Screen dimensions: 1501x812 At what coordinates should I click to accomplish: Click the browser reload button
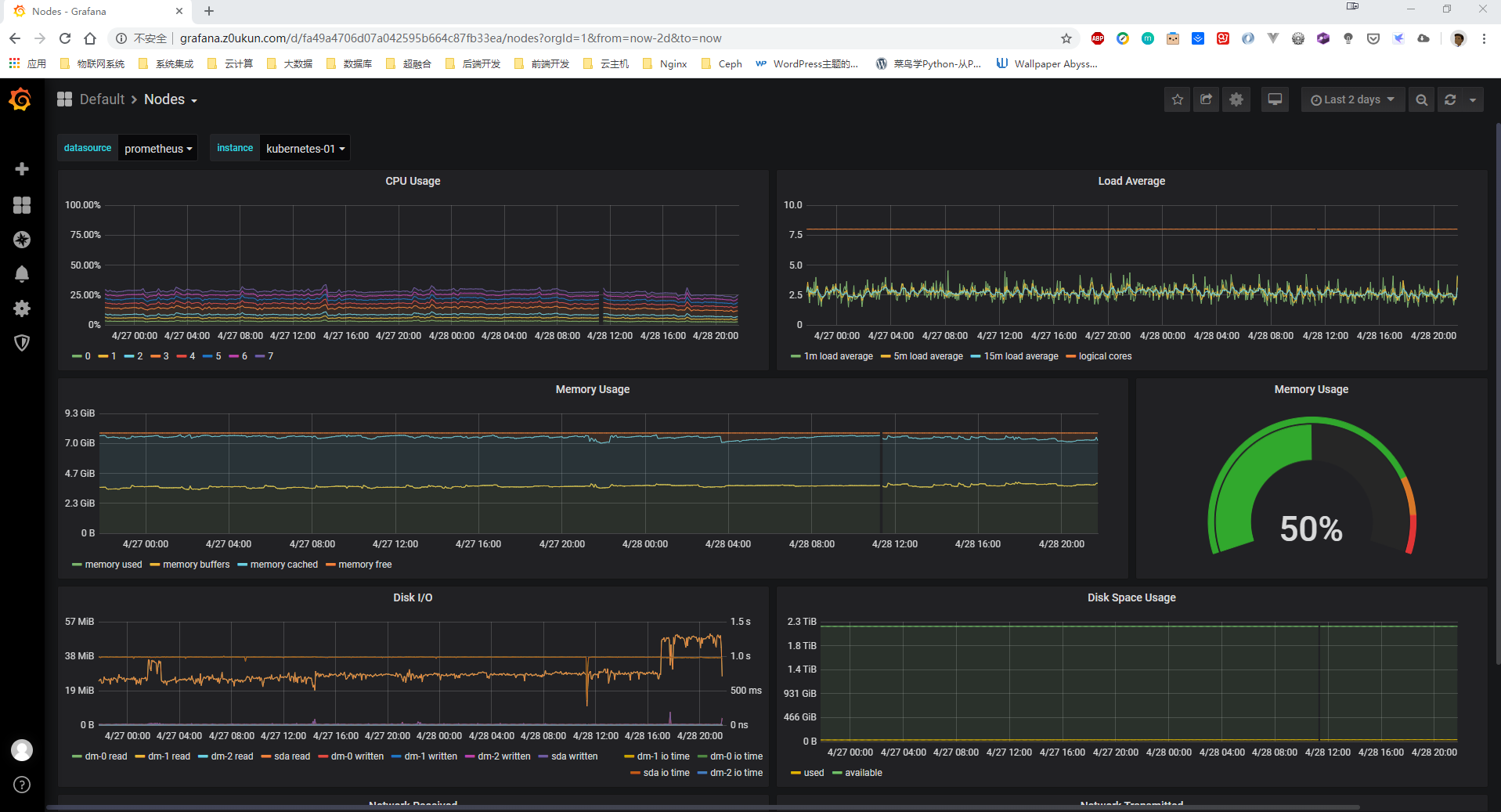(65, 38)
